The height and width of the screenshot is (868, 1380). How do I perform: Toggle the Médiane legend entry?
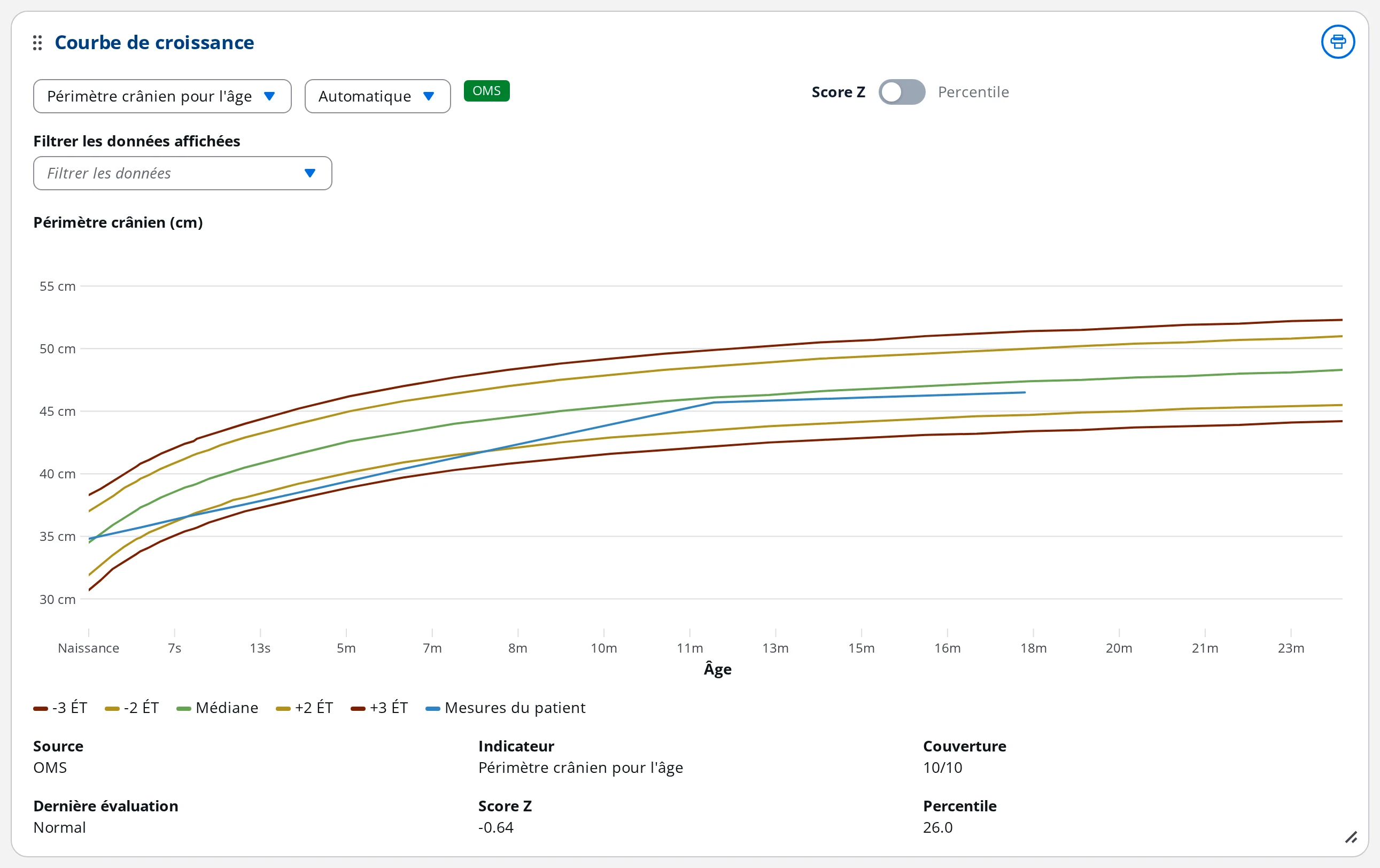pos(217,708)
